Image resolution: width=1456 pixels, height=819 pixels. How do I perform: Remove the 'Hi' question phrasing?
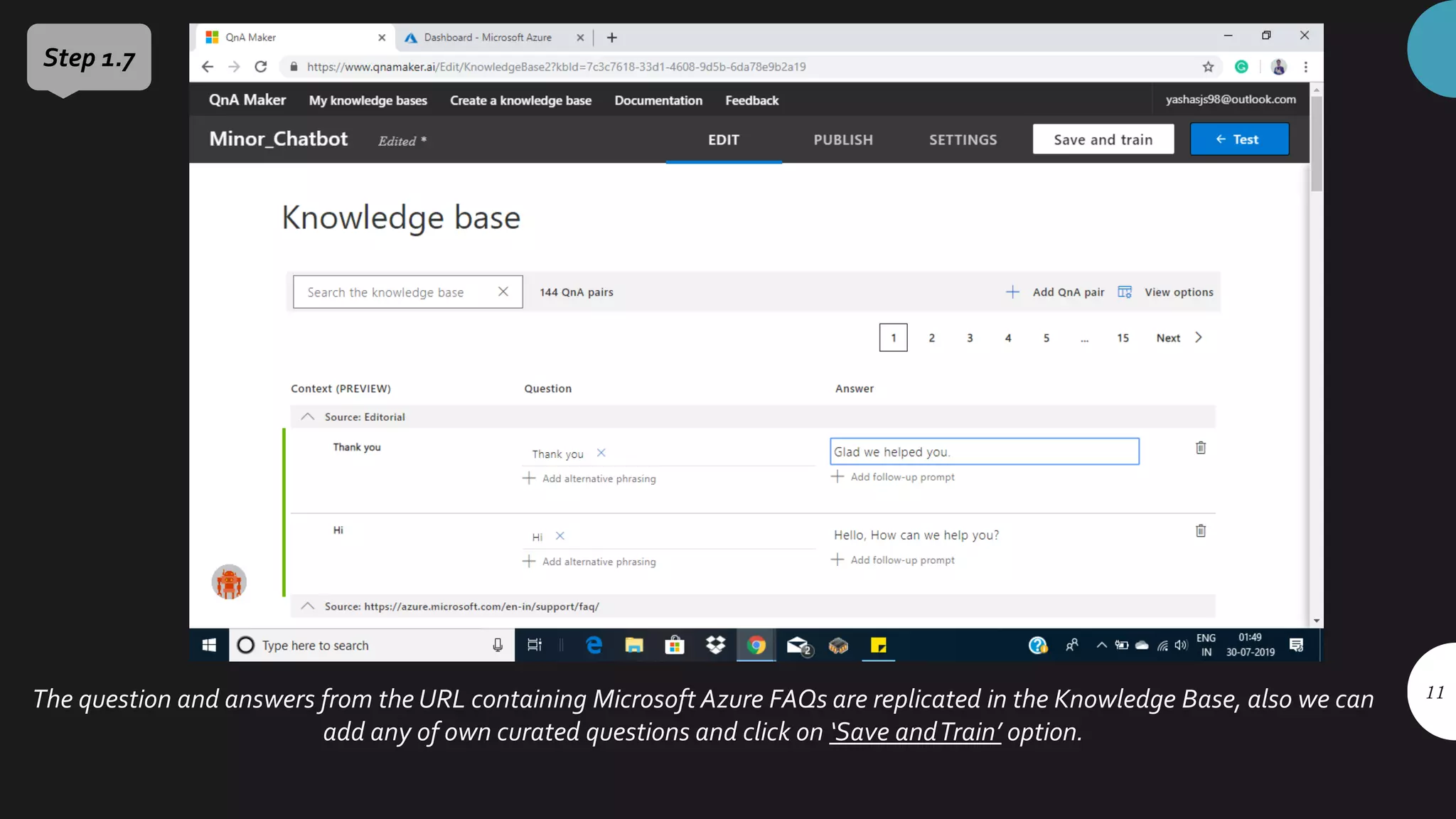tap(560, 536)
